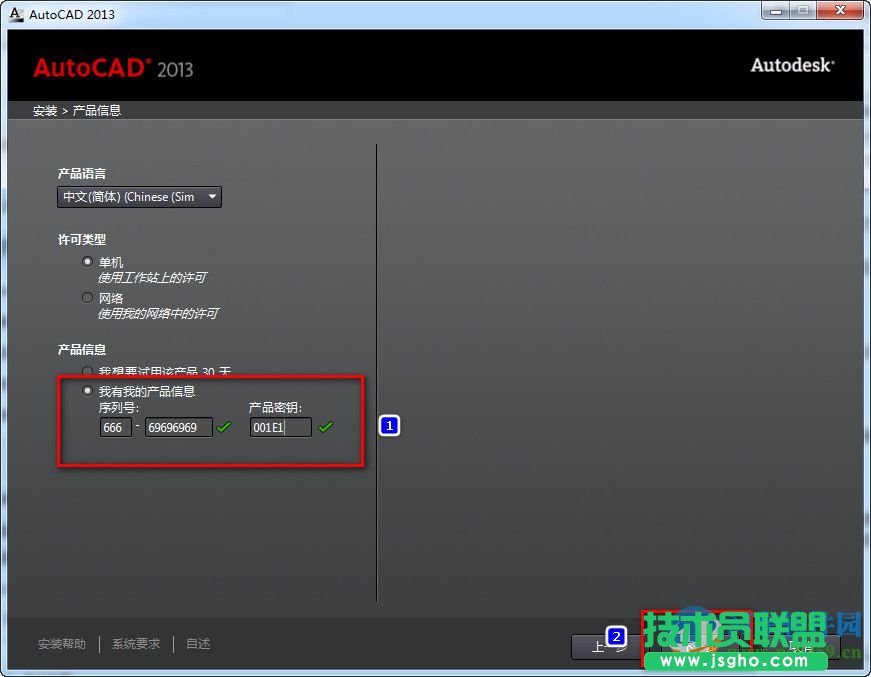Click the product key field containing 001E1

(278, 426)
